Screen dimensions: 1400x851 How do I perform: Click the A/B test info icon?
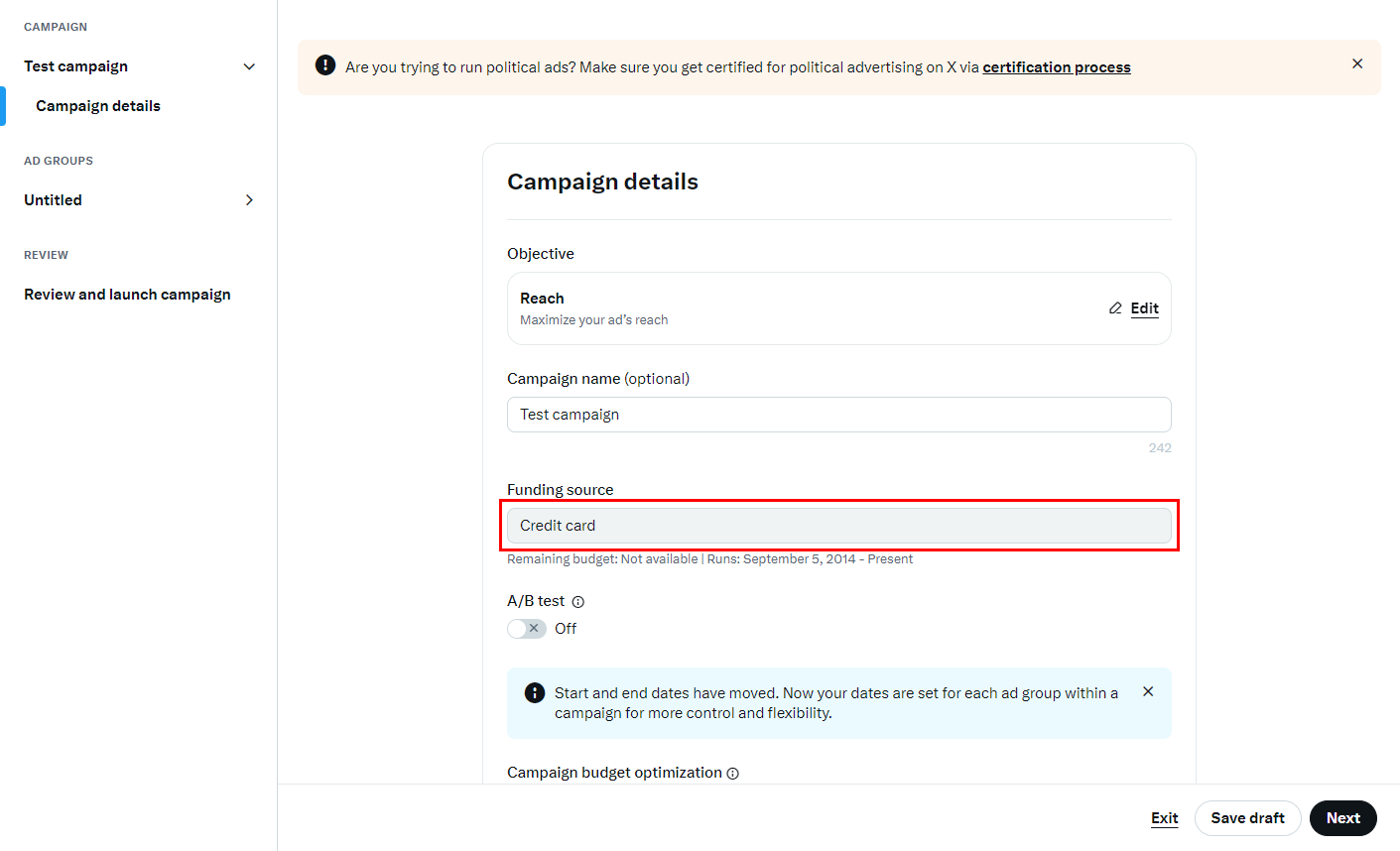(578, 602)
